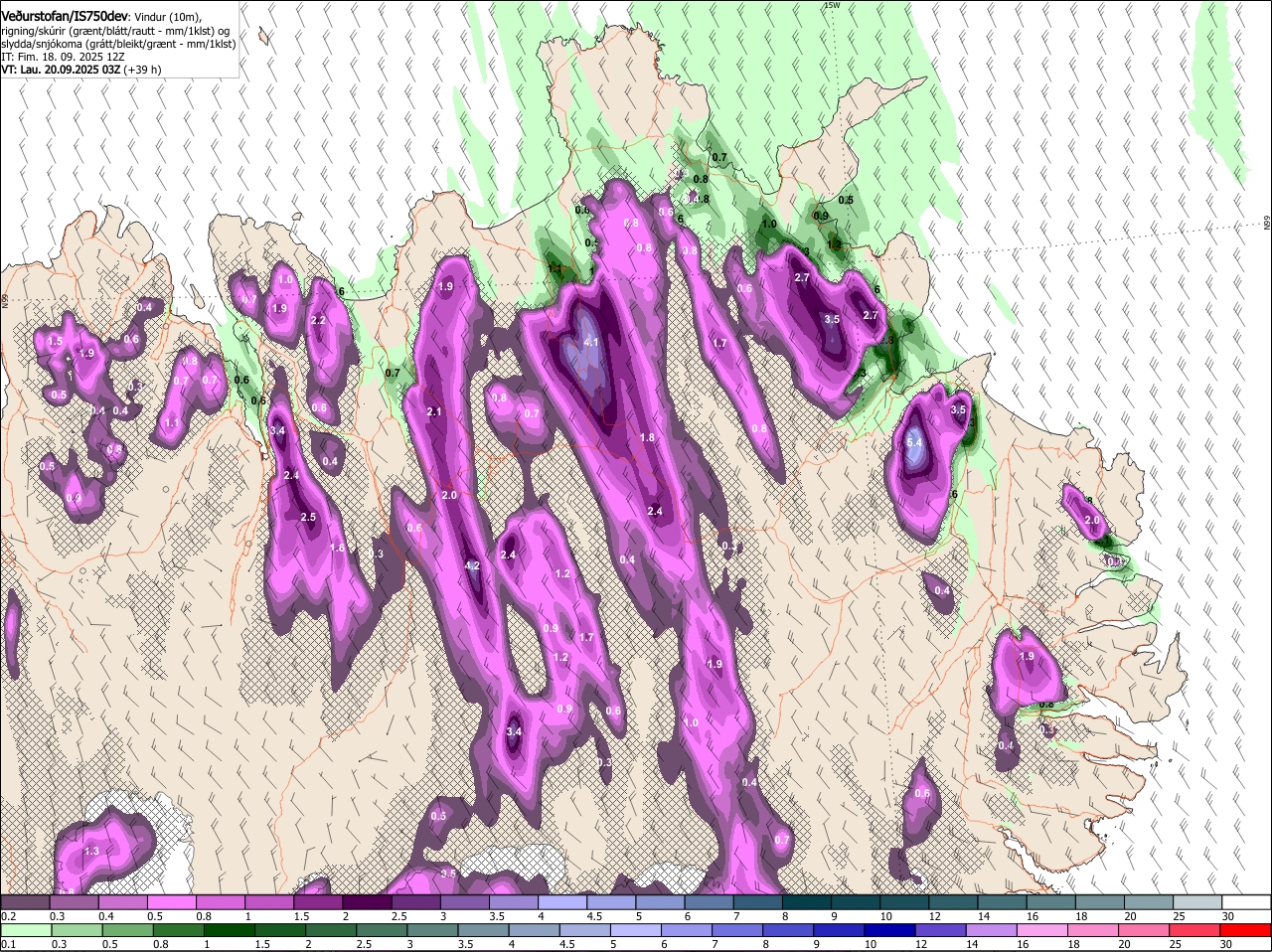Click the 'IT: Fim. 18. 09. 2025 12Z' line
1272x952 pixels.
coord(63,57)
